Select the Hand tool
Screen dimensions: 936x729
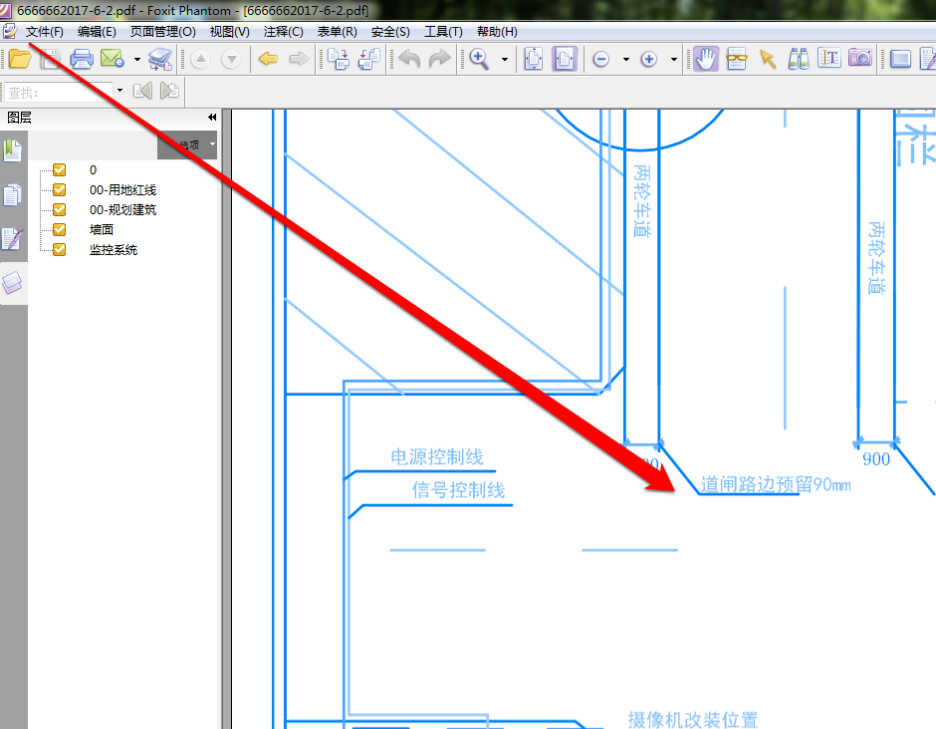706,59
